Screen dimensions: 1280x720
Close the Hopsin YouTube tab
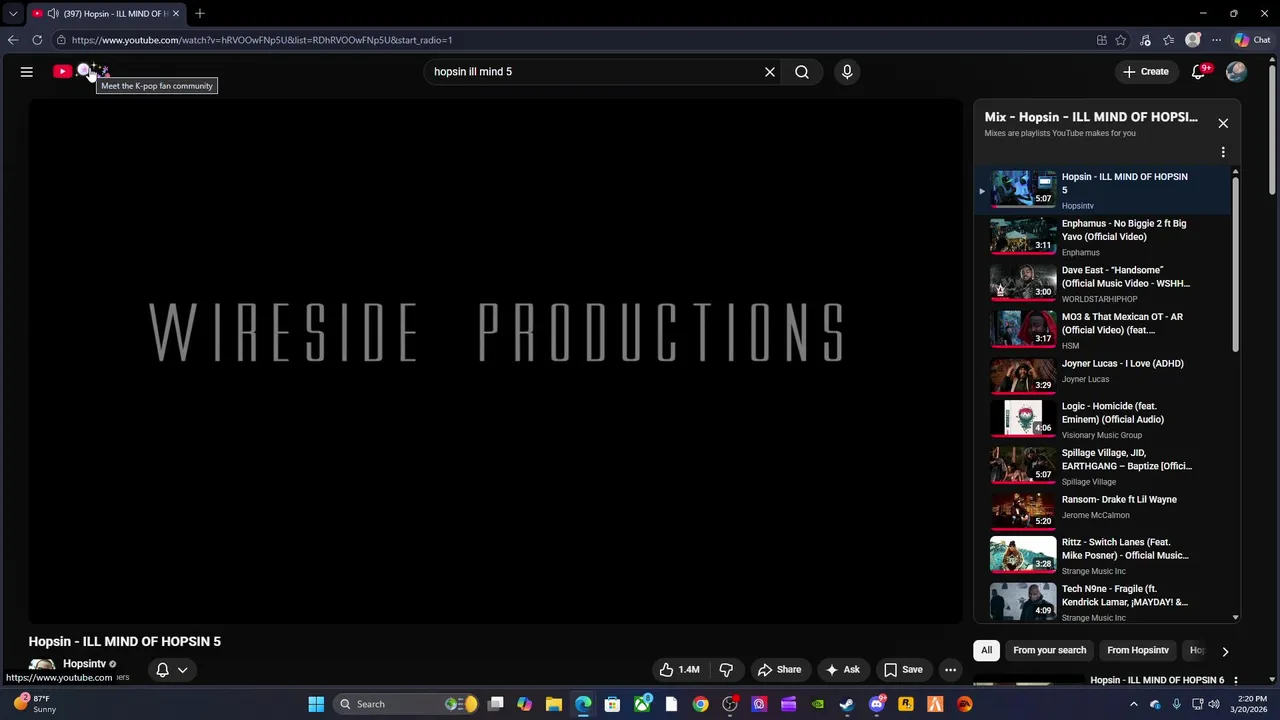point(175,13)
